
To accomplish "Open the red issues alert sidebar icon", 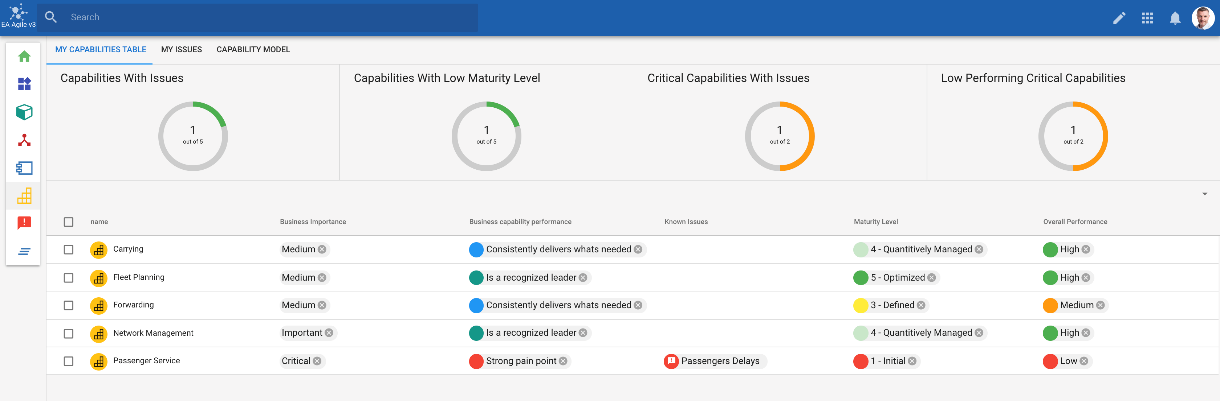I will point(24,223).
